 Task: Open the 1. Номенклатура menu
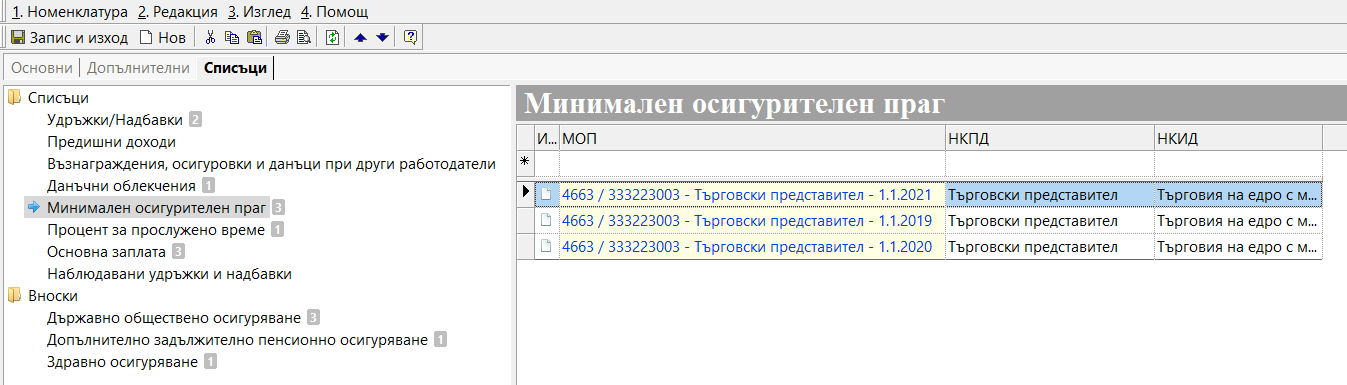click(69, 12)
